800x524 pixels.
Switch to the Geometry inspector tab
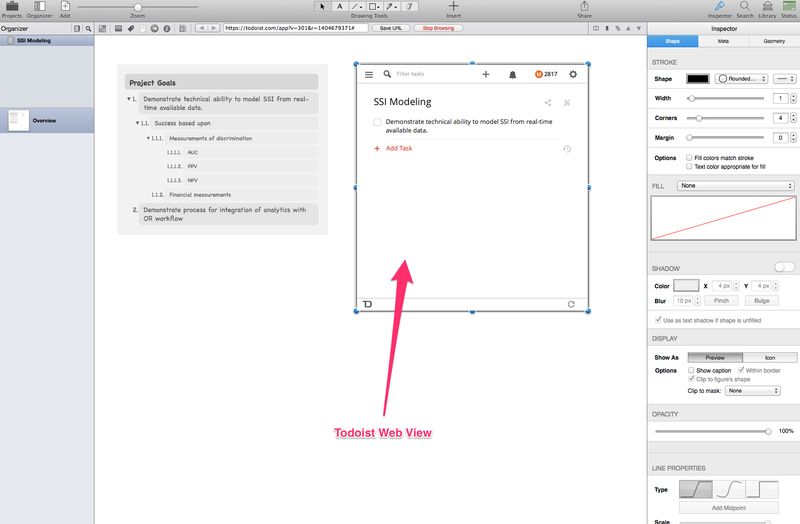click(774, 41)
